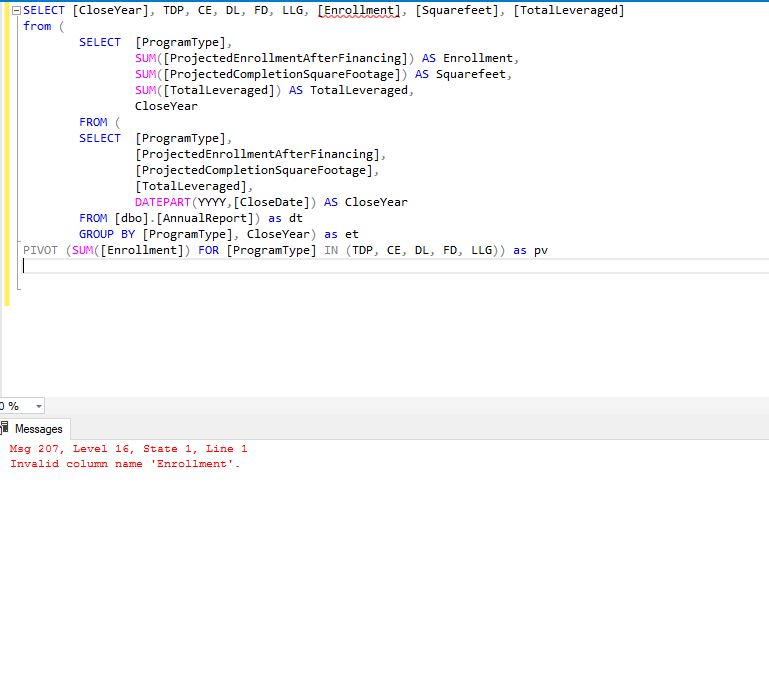Click the [CloseYear] column in first line
This screenshot has width=769, height=696.
110,10
